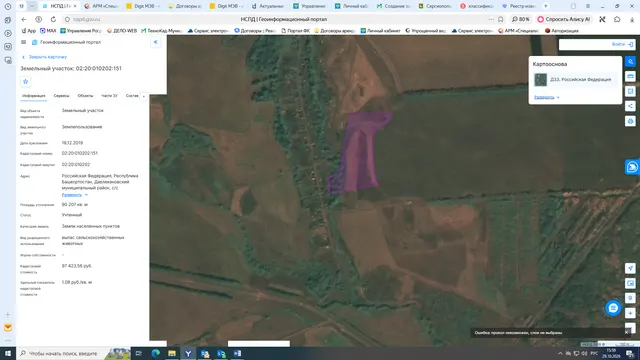This screenshot has height=360, width=640.
Task: Open the map print/frame tool icon
Action: click(x=630, y=91)
